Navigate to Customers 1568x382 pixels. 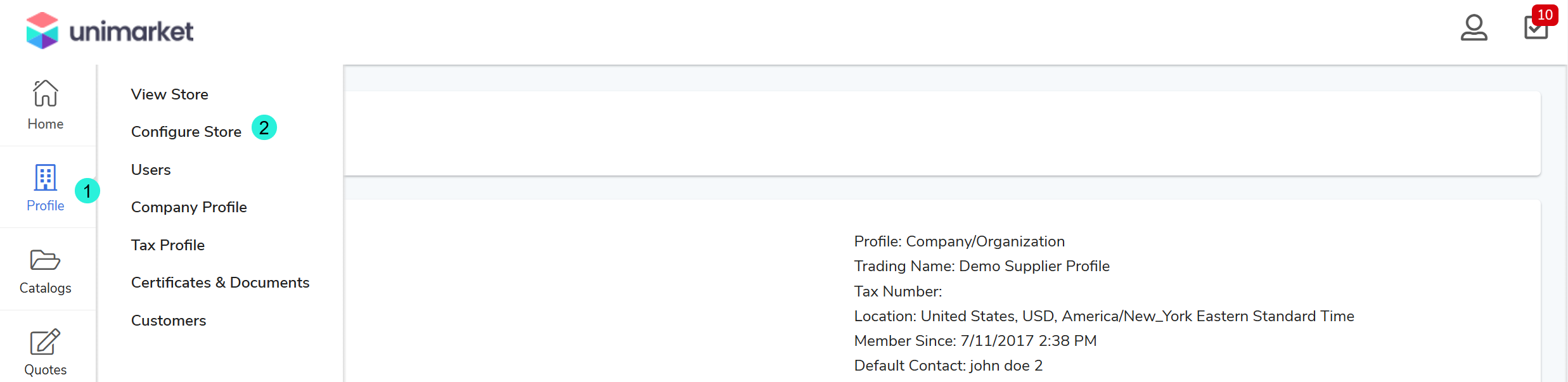pyautogui.click(x=169, y=321)
